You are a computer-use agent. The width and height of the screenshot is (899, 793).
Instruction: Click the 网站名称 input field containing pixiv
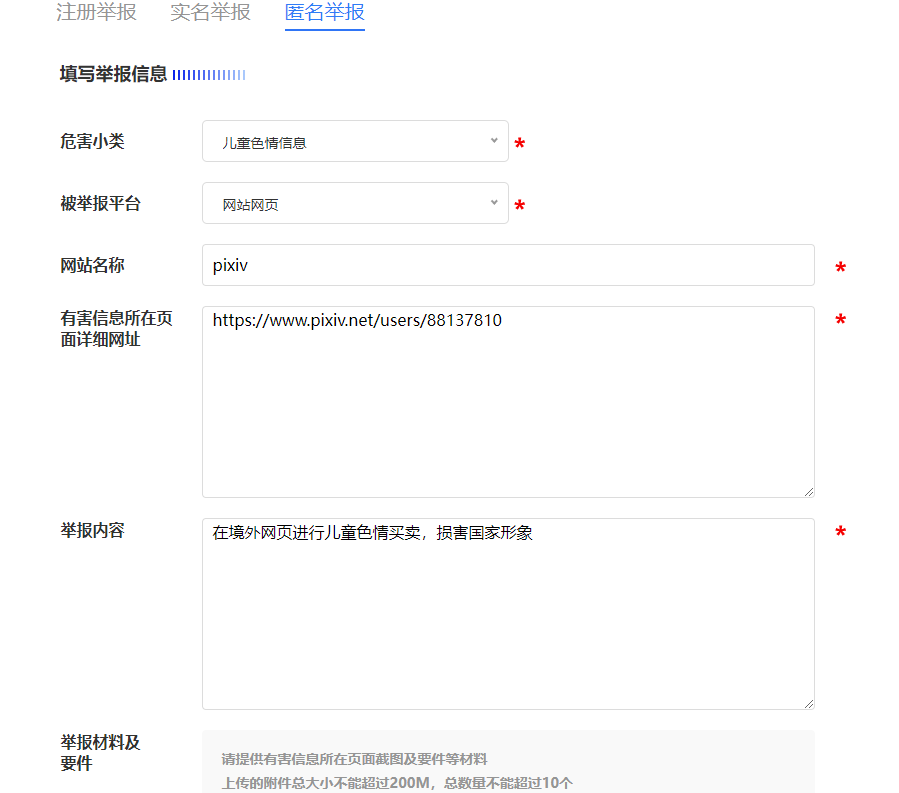(x=508, y=265)
